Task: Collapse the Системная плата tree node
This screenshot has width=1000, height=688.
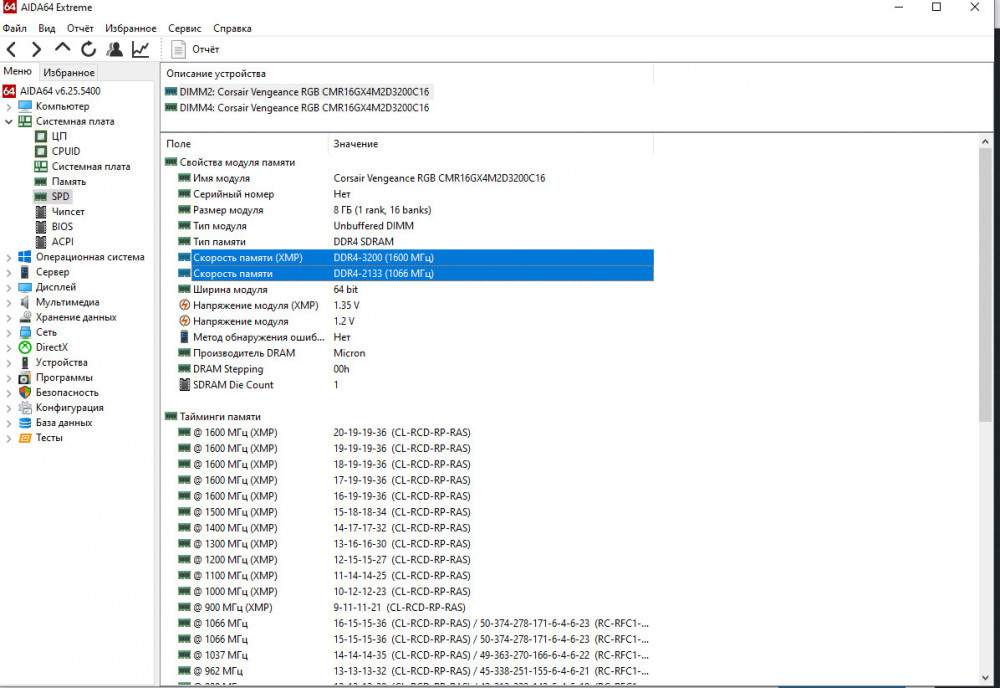Action: (8, 121)
